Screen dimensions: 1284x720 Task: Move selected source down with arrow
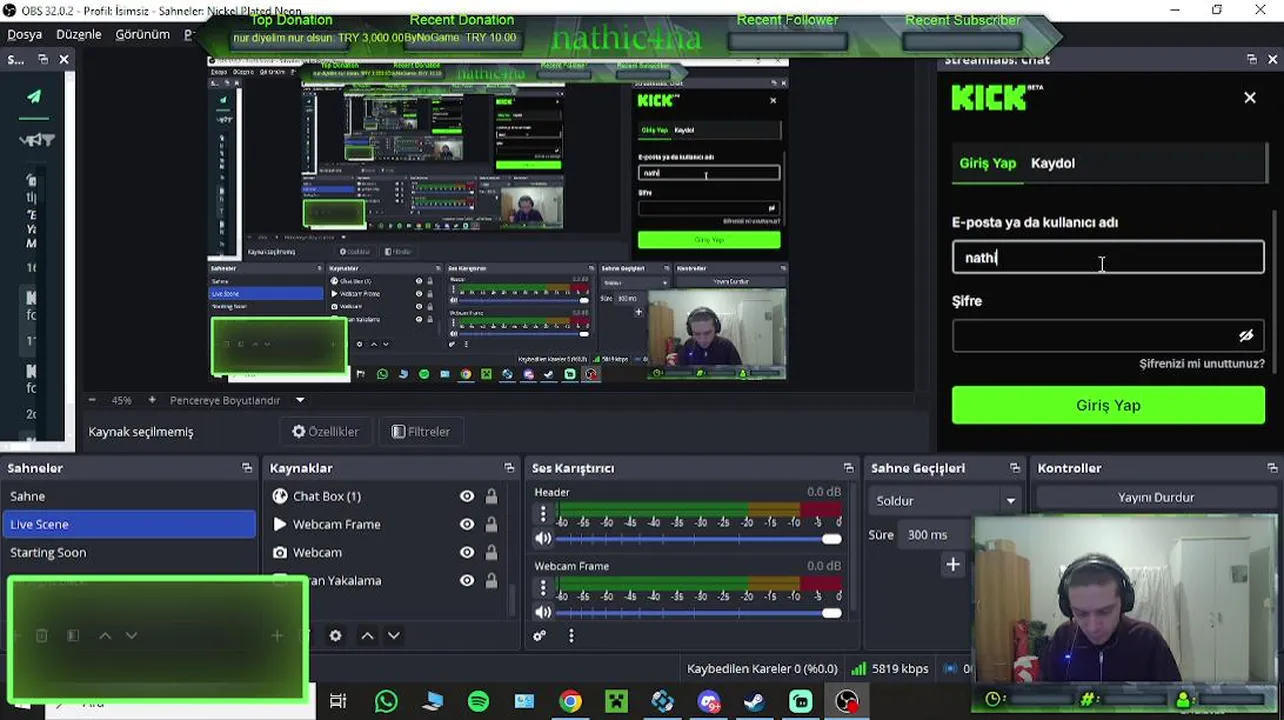click(393, 635)
